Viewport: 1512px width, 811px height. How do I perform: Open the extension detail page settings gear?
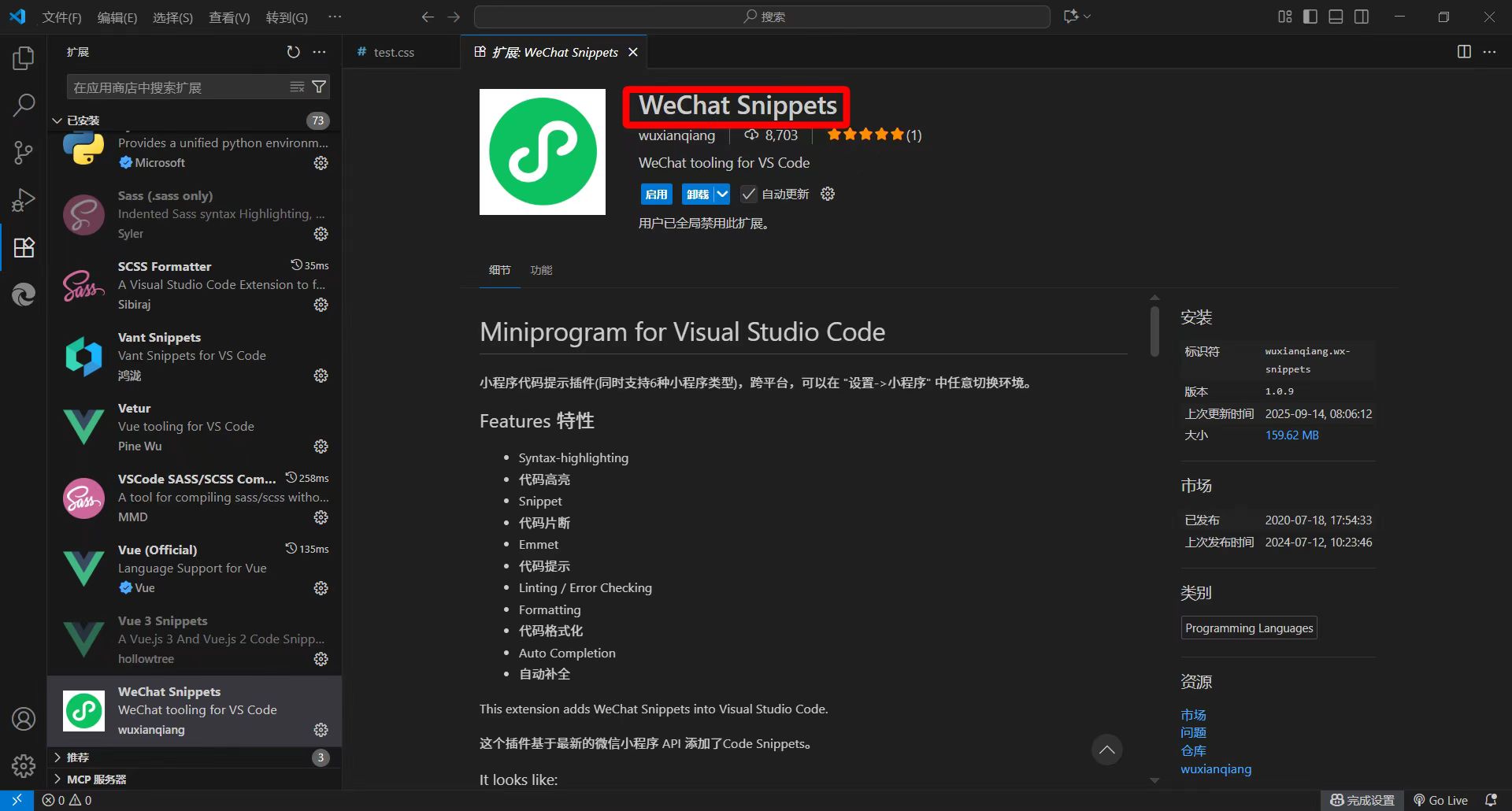[x=828, y=194]
